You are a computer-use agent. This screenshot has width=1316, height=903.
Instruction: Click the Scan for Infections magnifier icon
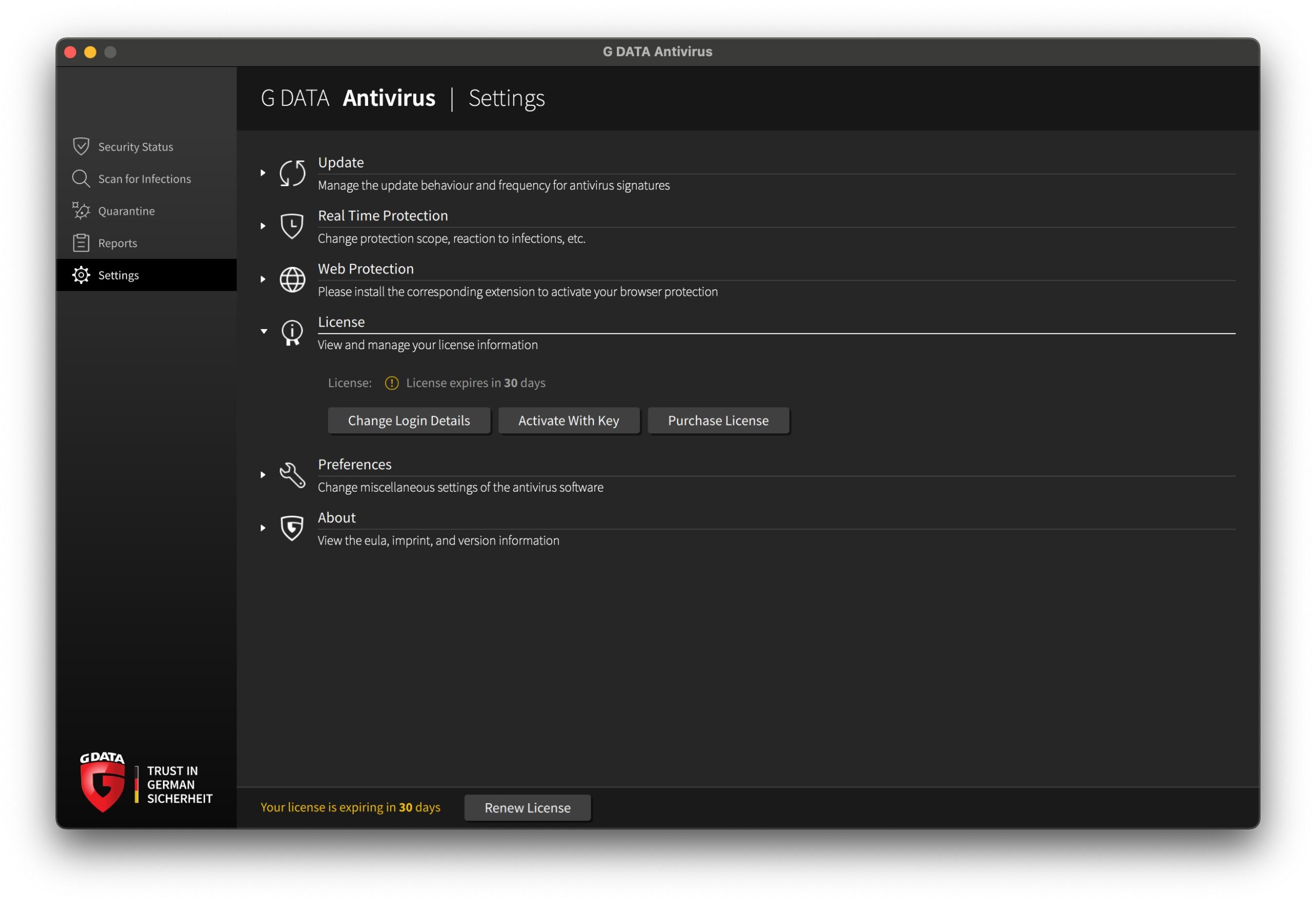pyautogui.click(x=81, y=179)
